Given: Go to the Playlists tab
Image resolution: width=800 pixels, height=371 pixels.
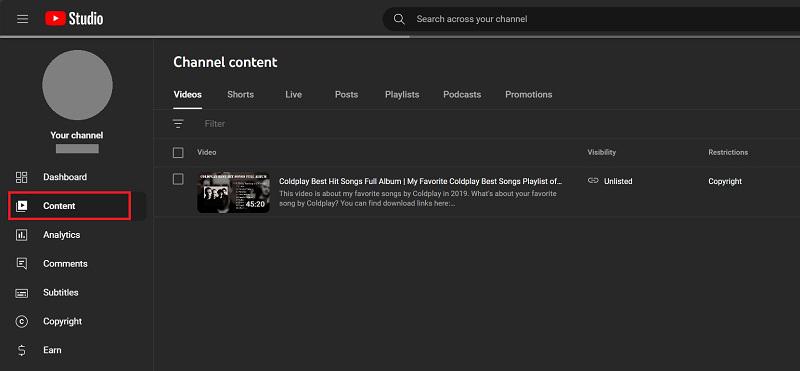Looking at the screenshot, I should (x=402, y=95).
